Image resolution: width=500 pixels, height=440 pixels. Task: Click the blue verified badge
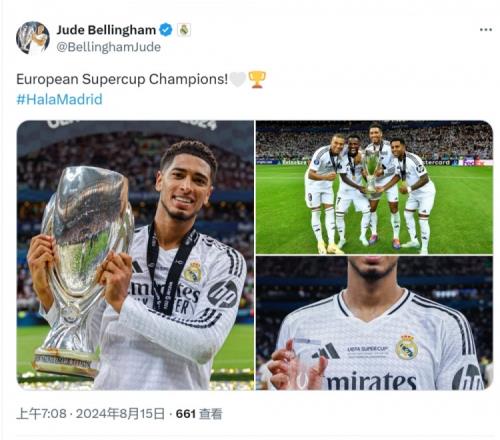pos(166,30)
